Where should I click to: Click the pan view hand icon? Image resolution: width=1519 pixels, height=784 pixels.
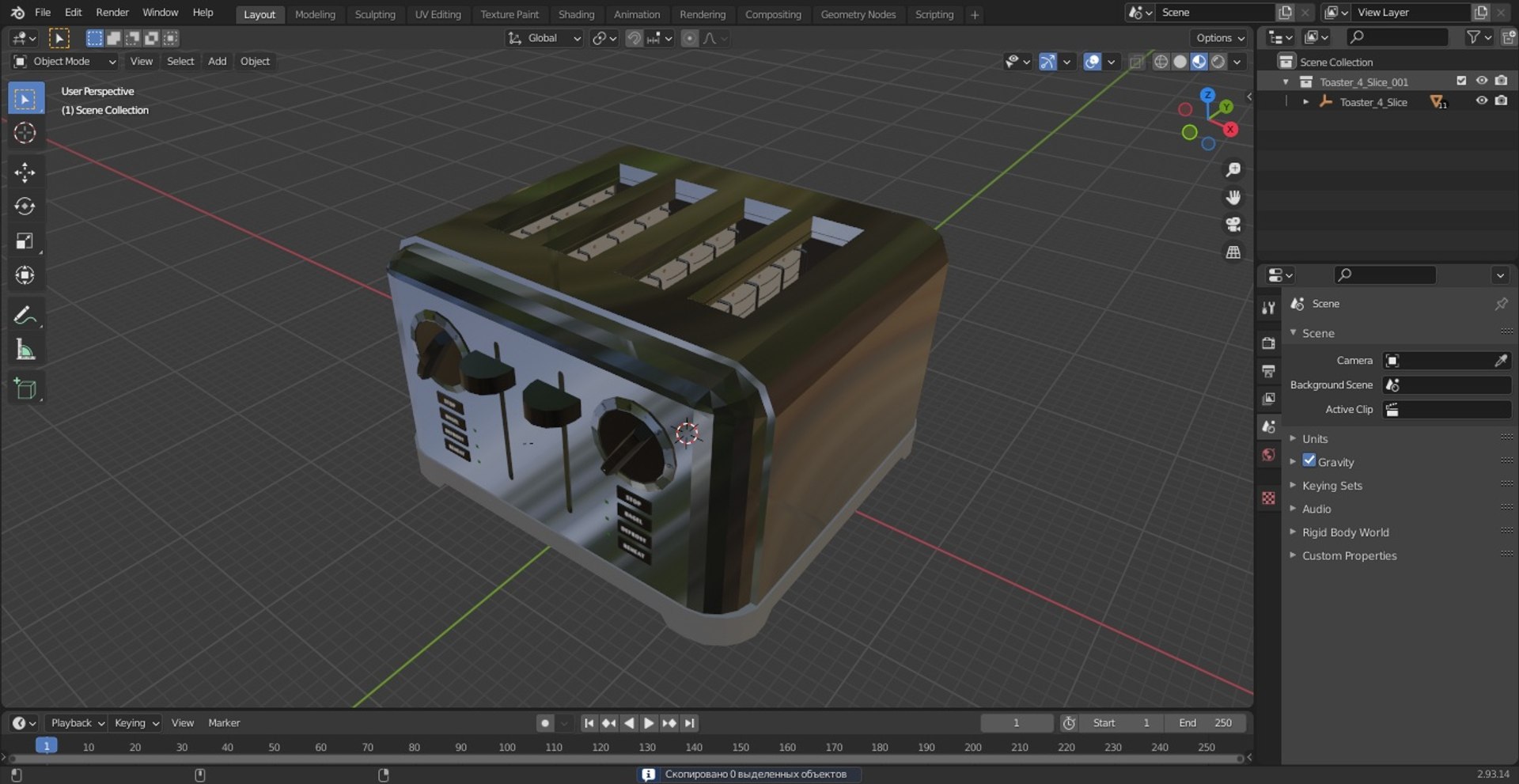[x=1233, y=197]
